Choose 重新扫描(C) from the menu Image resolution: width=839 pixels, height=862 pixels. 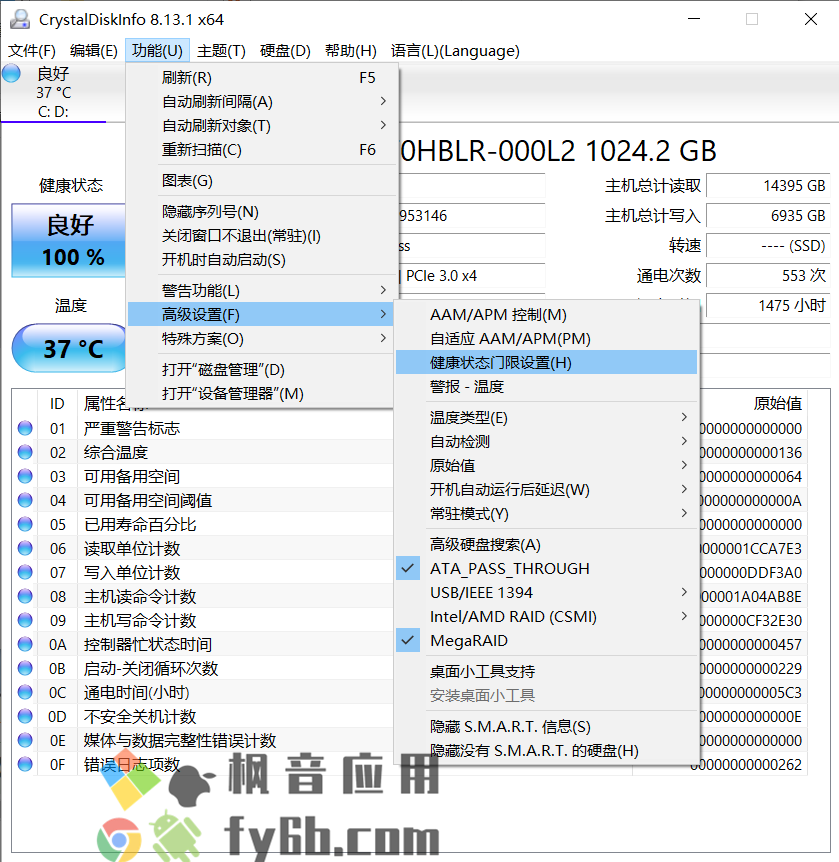(x=261, y=150)
